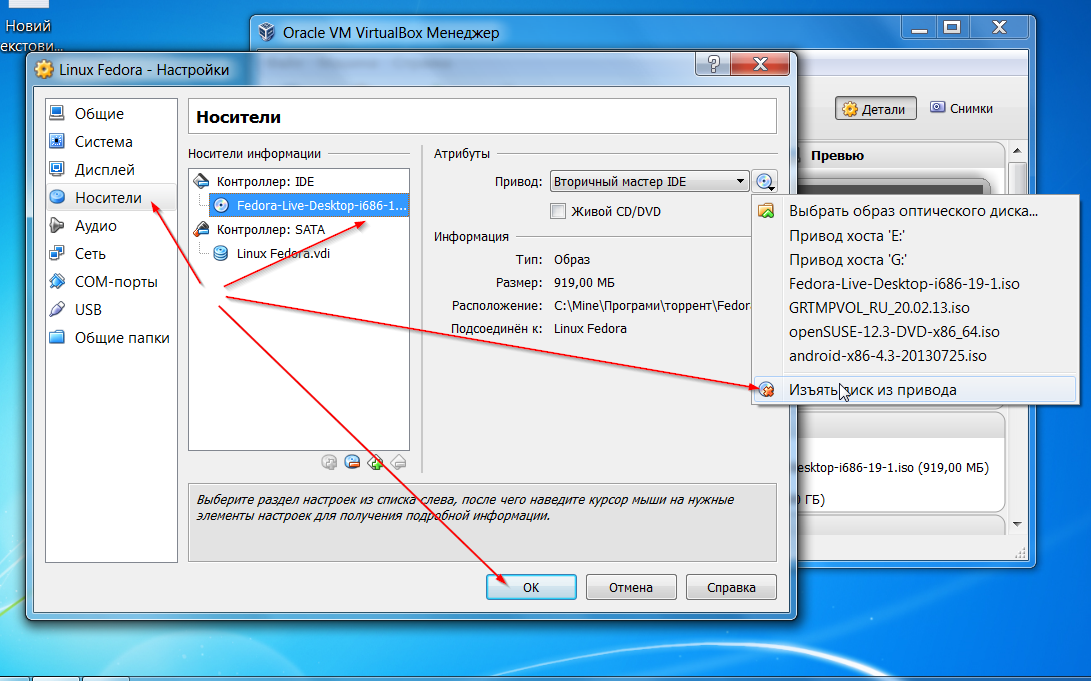Open the Привод dropdown showing Вторичный мастер IDE
Viewport: 1091px width, 681px height.
[649, 181]
